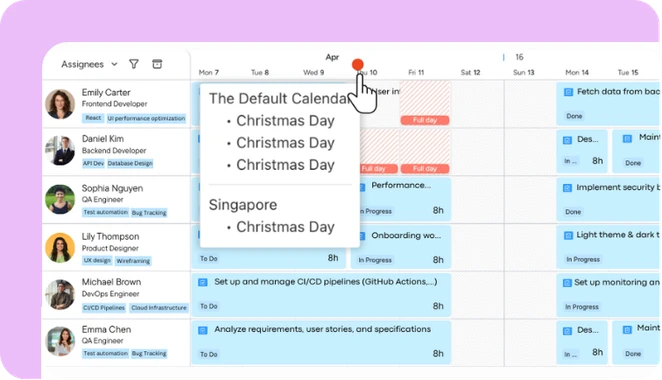Screen dimensions: 662x380
Task: Click the Singapore calendar heading in popup
Action: pos(243,204)
